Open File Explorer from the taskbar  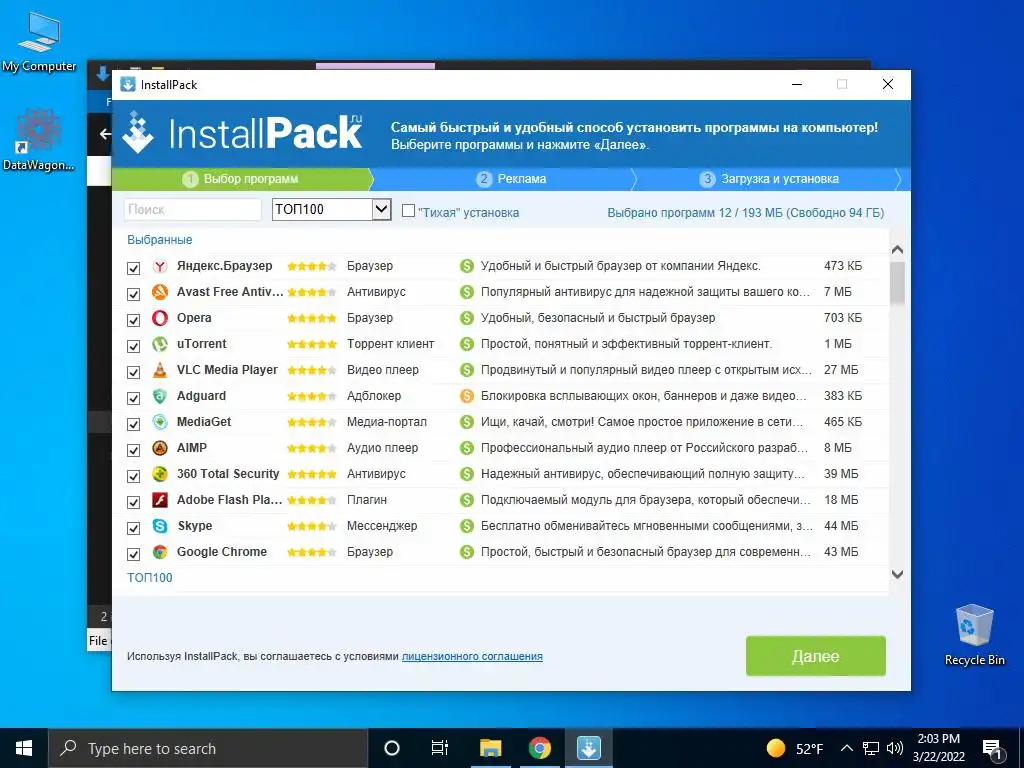[490, 748]
